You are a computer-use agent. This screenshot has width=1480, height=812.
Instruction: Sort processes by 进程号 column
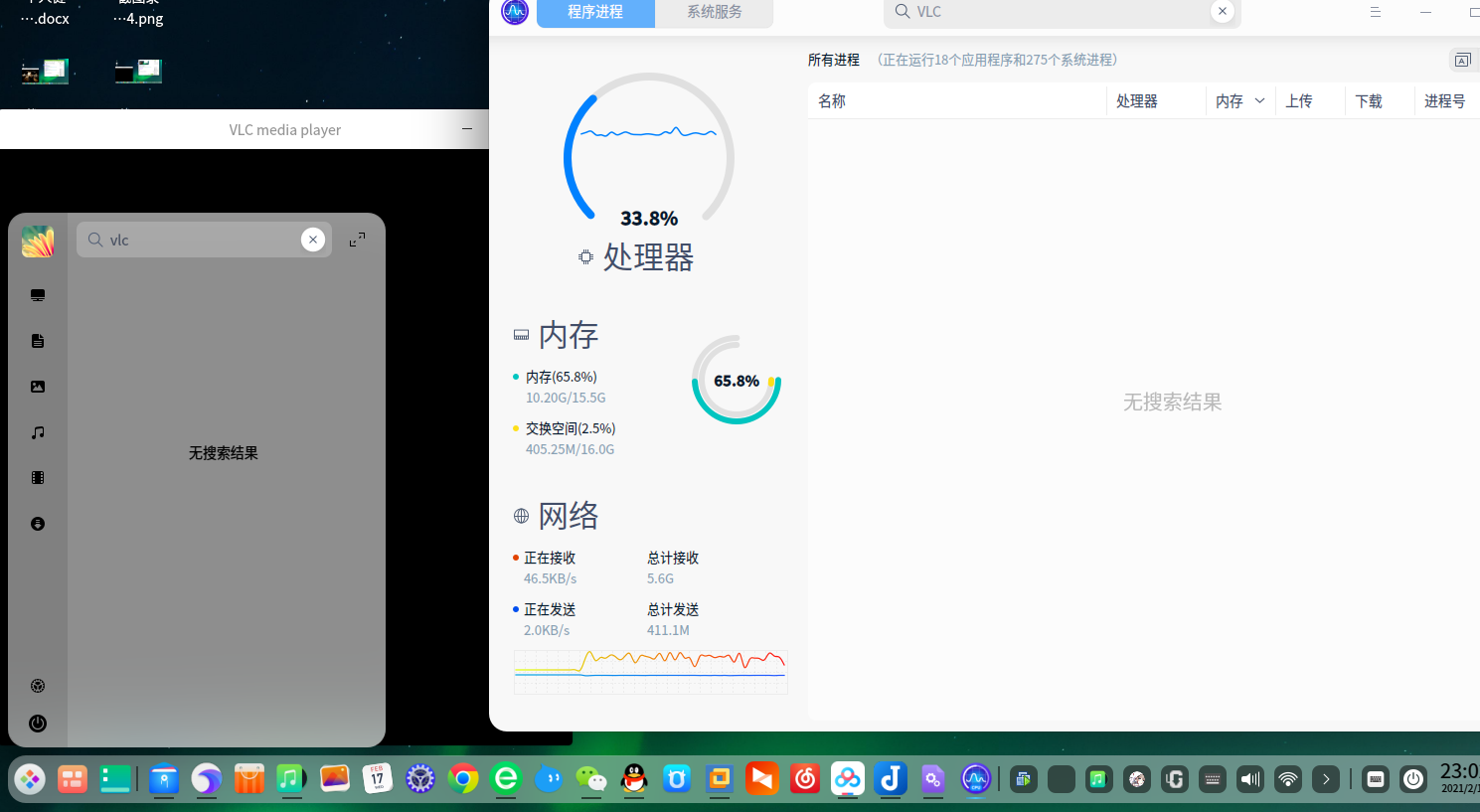pos(1447,101)
